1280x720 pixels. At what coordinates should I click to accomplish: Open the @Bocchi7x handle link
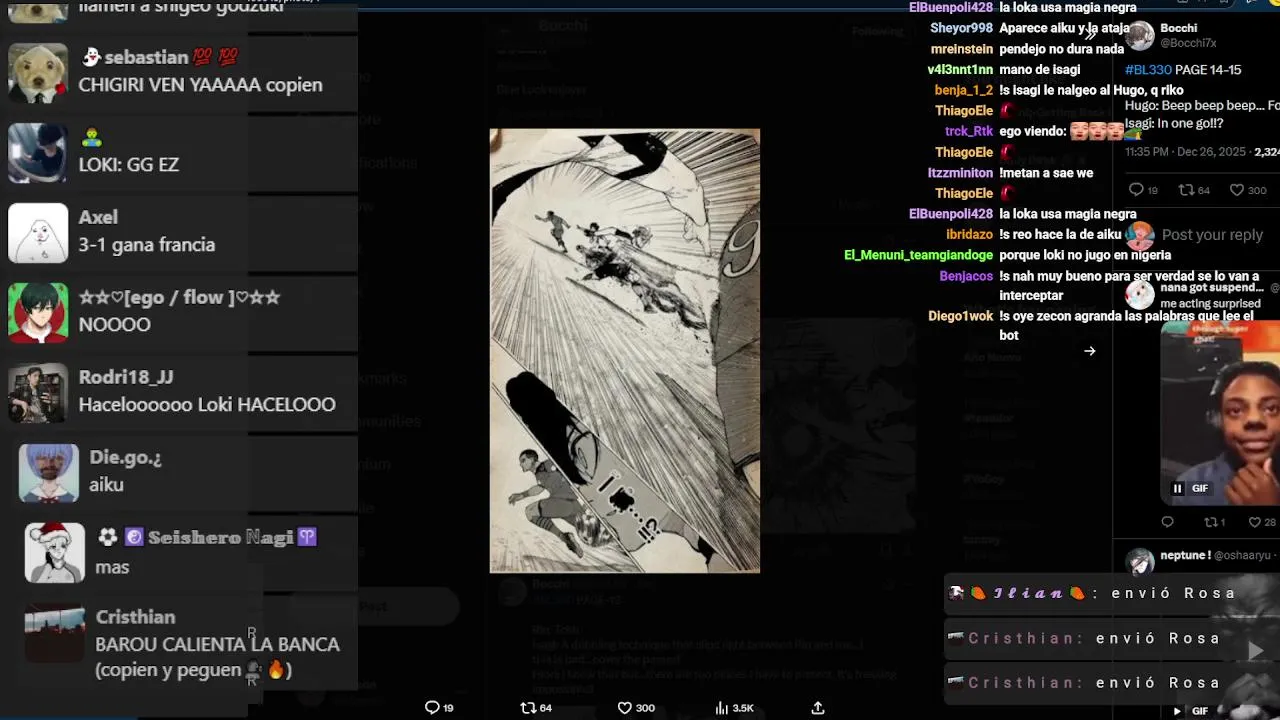click(1188, 44)
